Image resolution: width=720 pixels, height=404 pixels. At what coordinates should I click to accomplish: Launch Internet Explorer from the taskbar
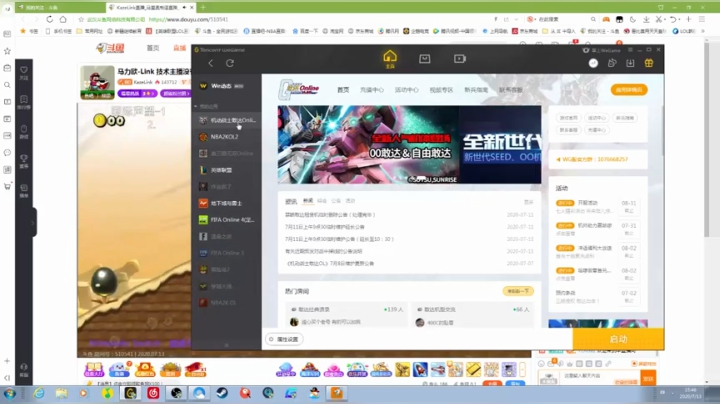click(39, 393)
